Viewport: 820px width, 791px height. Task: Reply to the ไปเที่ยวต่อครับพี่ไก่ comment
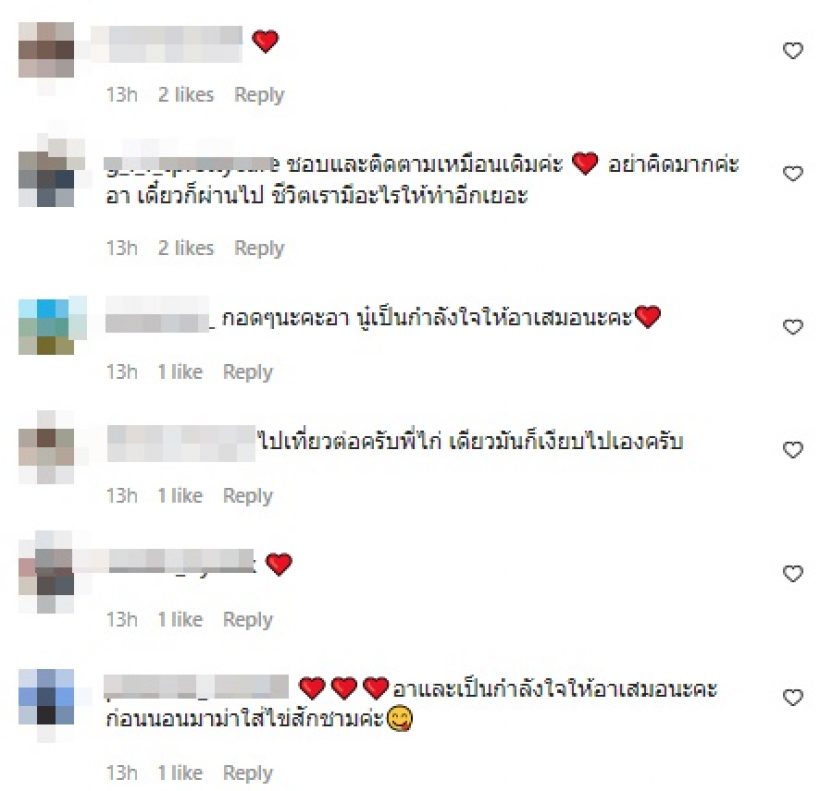pos(248,496)
